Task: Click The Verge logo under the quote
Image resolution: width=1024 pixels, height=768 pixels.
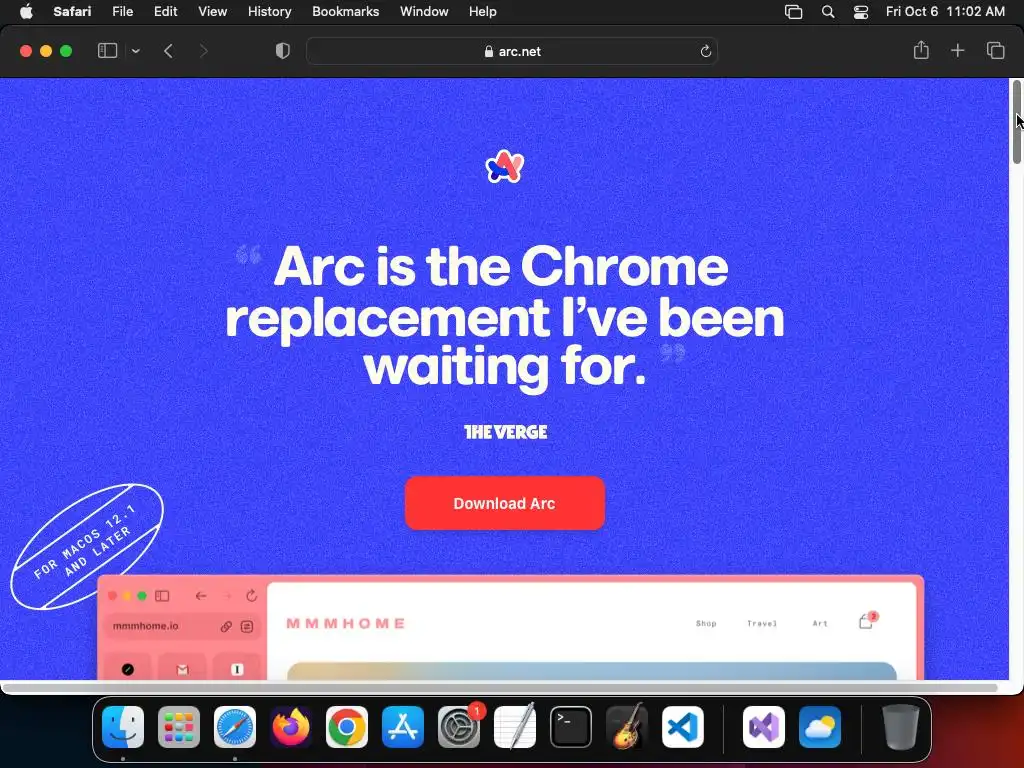Action: (x=505, y=432)
